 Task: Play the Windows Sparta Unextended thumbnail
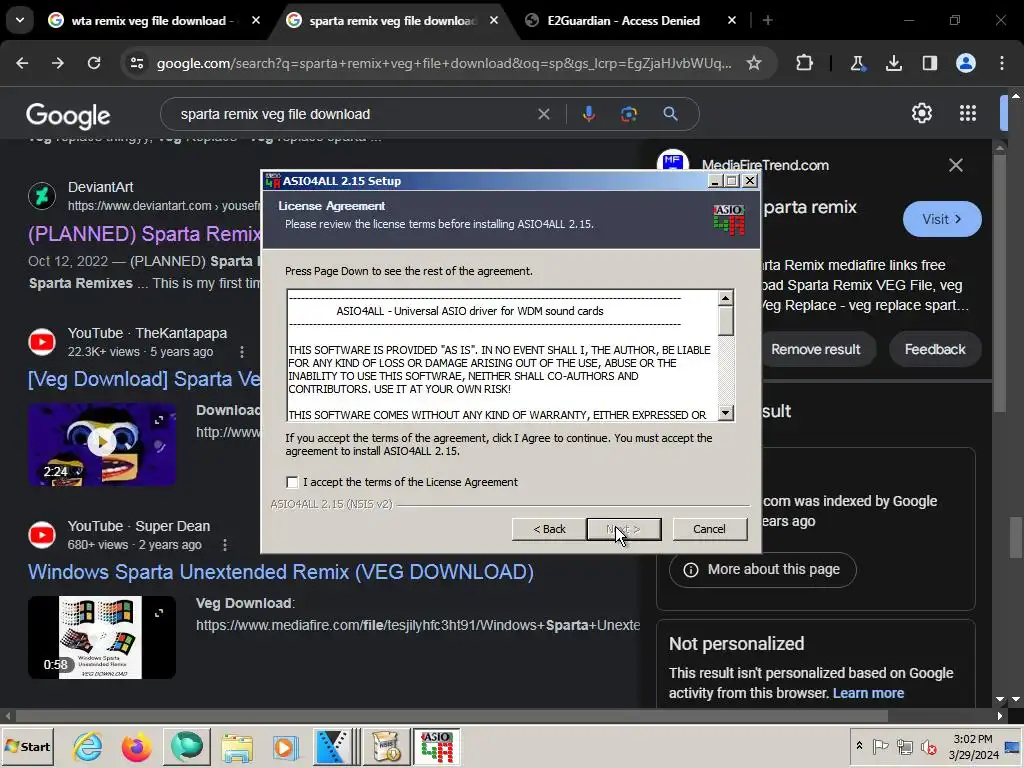(102, 637)
